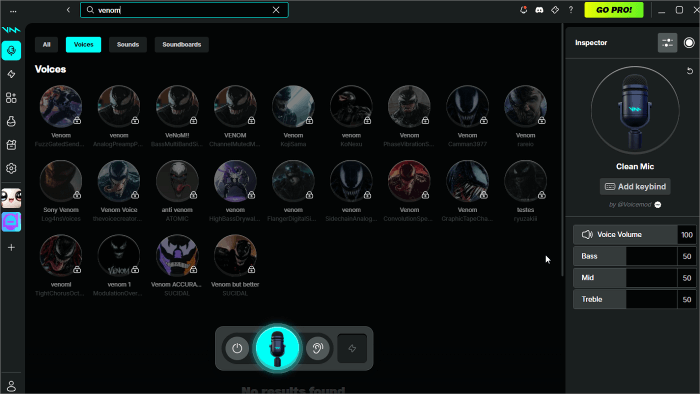
Task: Open the Discord link icon
Action: (539, 10)
